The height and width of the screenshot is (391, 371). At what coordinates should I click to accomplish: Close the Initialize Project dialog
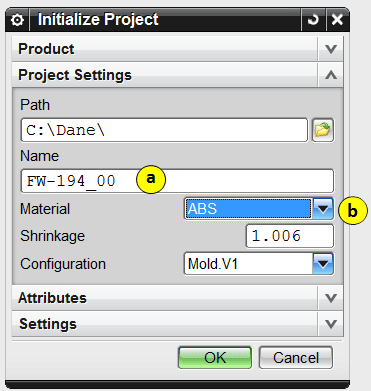(x=337, y=20)
